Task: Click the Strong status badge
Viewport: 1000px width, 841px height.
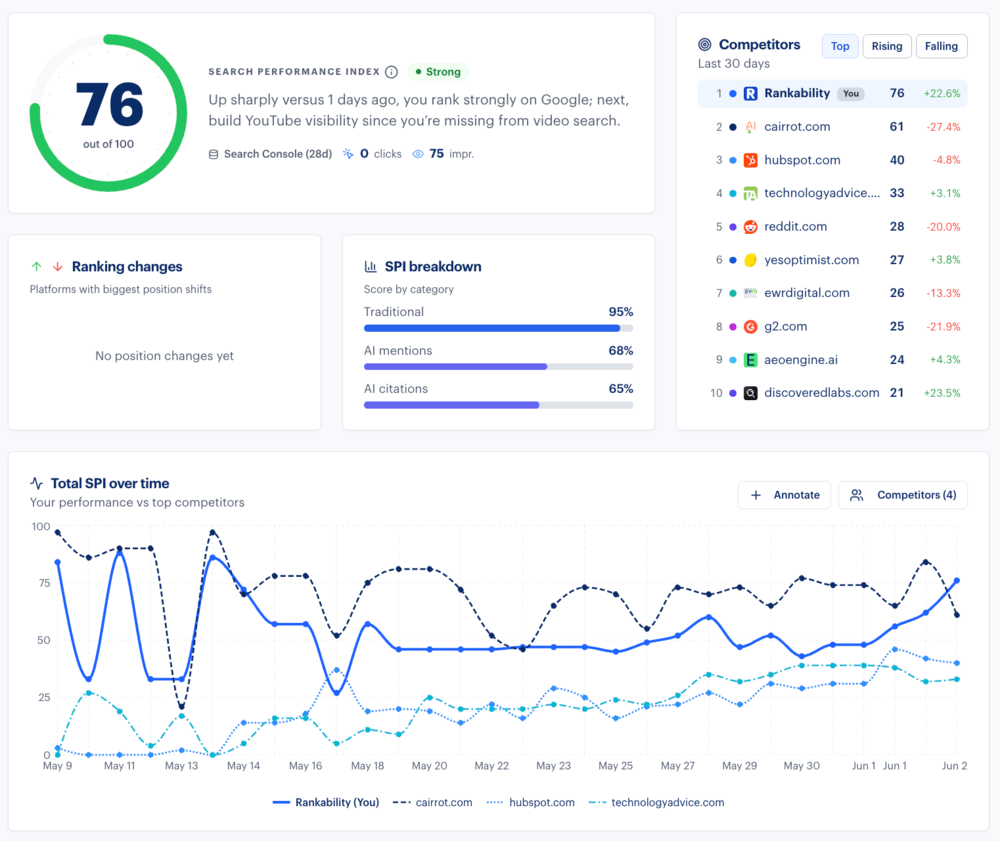Action: 438,72
